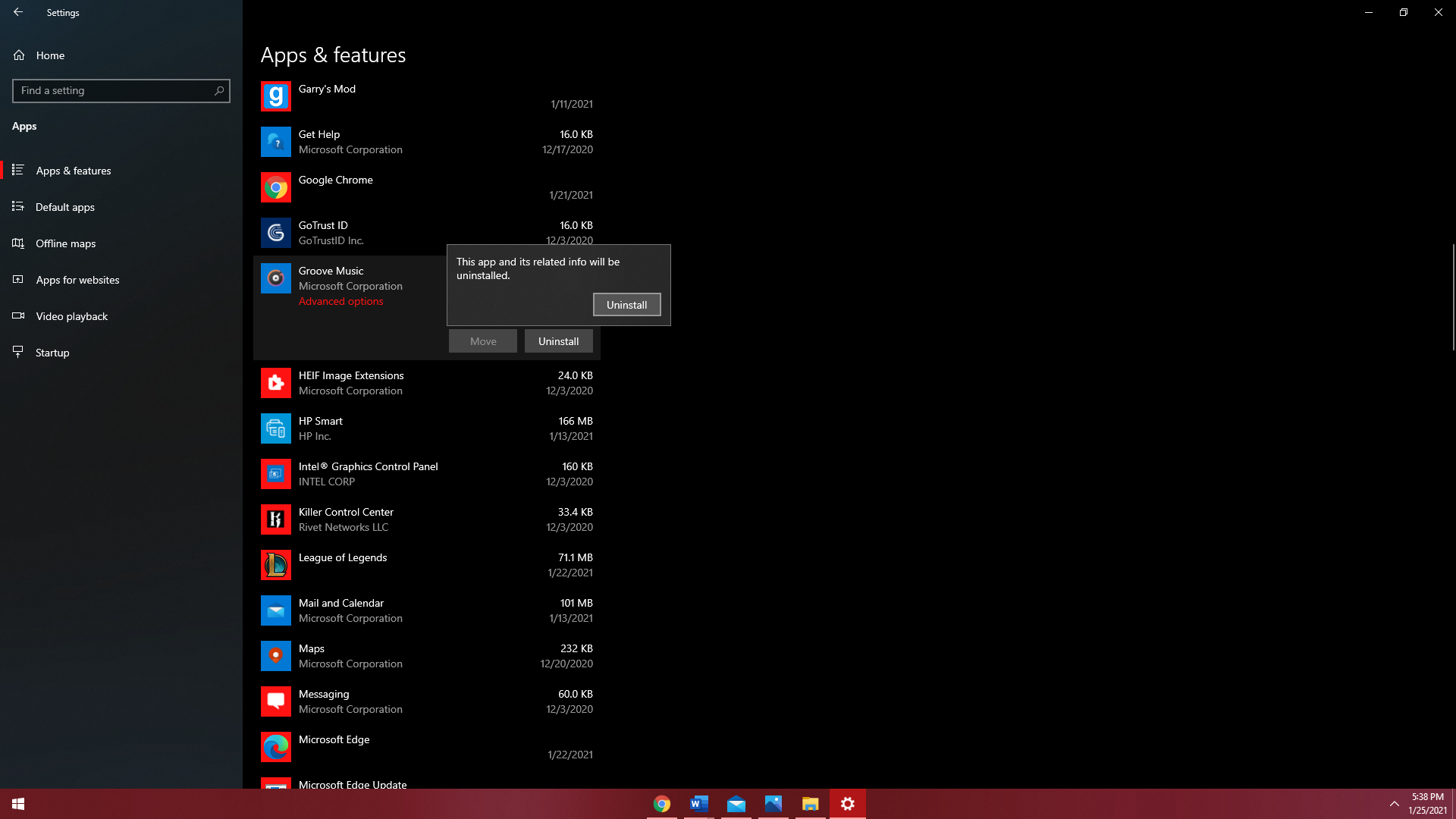Screen dimensions: 1456x819
Task: Click the GoTrust ID app icon
Action: tap(275, 233)
